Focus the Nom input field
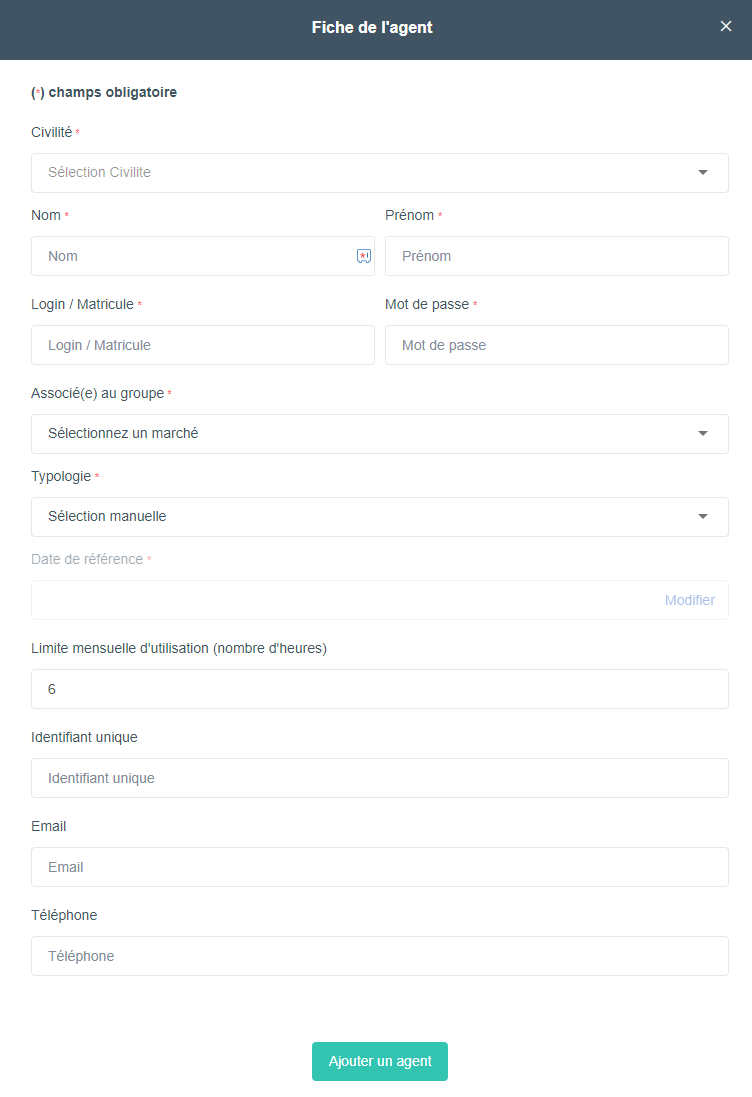The width and height of the screenshot is (752, 1097). tap(203, 256)
